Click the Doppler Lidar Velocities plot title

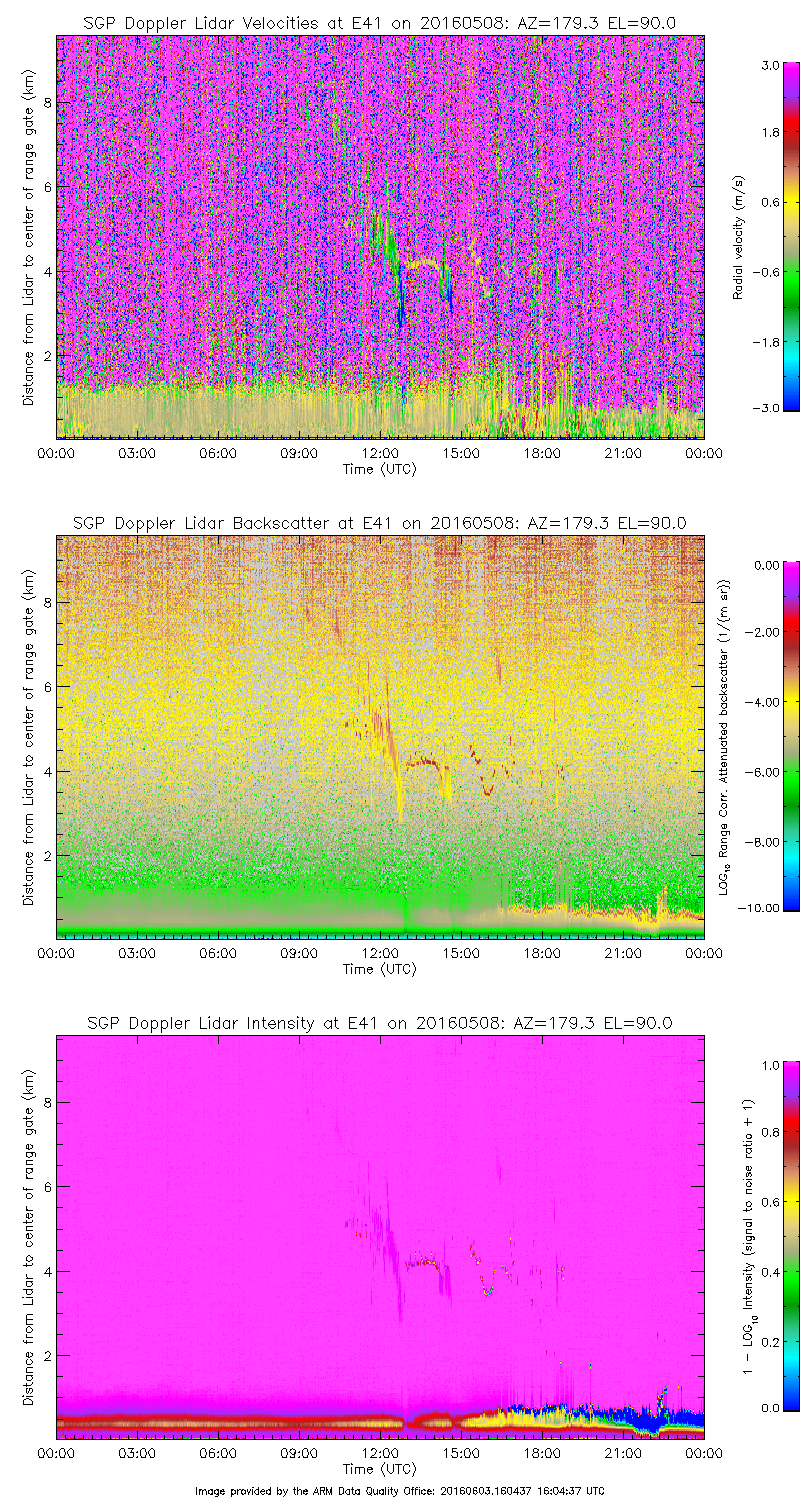(379, 22)
